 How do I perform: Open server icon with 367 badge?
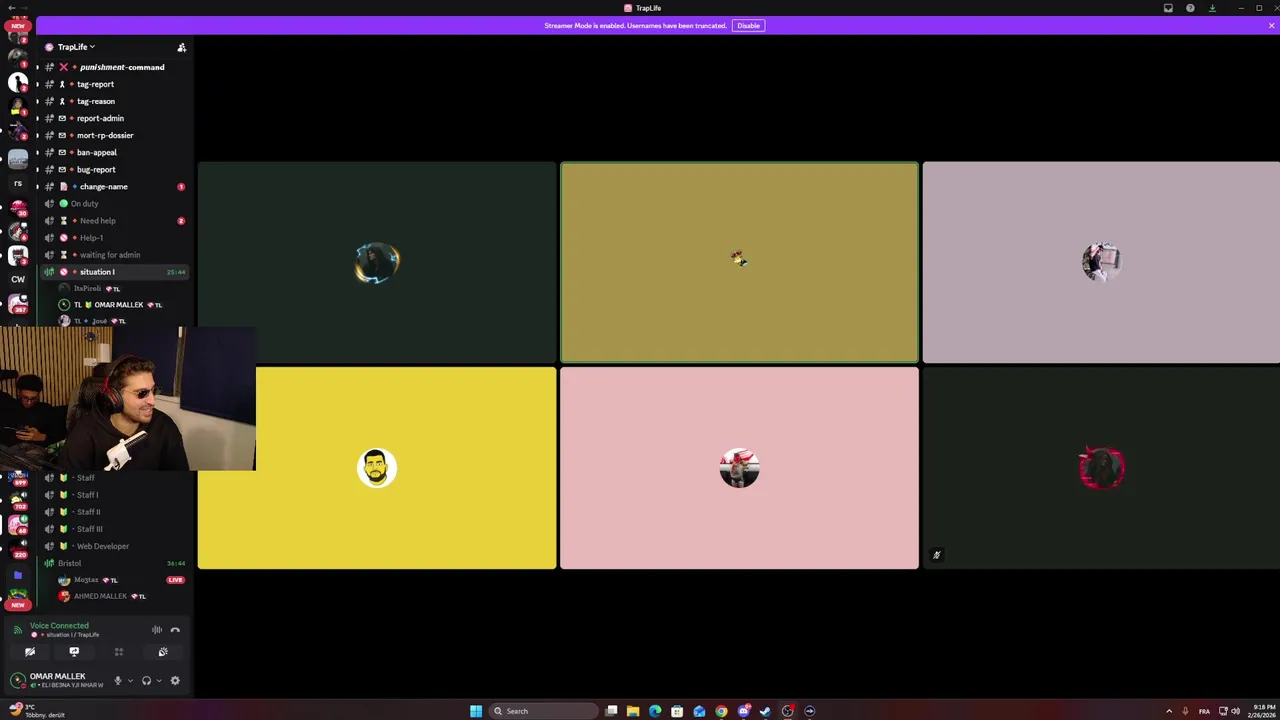[18, 303]
